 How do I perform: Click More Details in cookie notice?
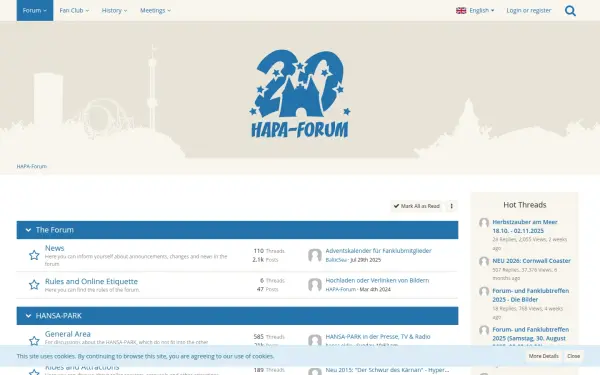[543, 356]
